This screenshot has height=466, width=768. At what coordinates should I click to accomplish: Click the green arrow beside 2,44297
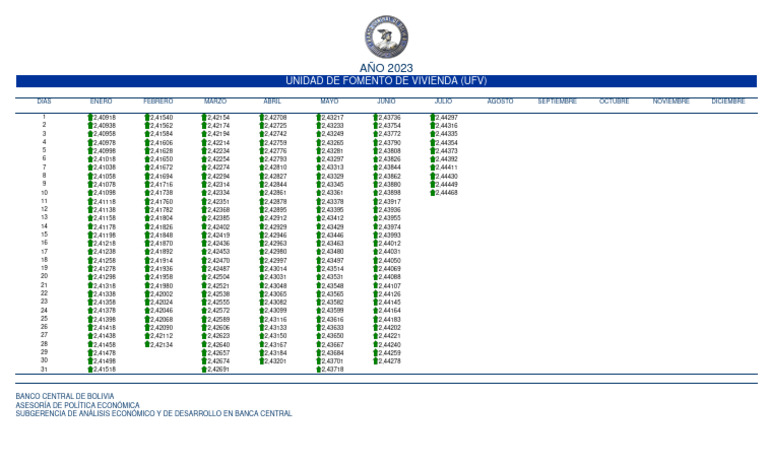(x=433, y=118)
